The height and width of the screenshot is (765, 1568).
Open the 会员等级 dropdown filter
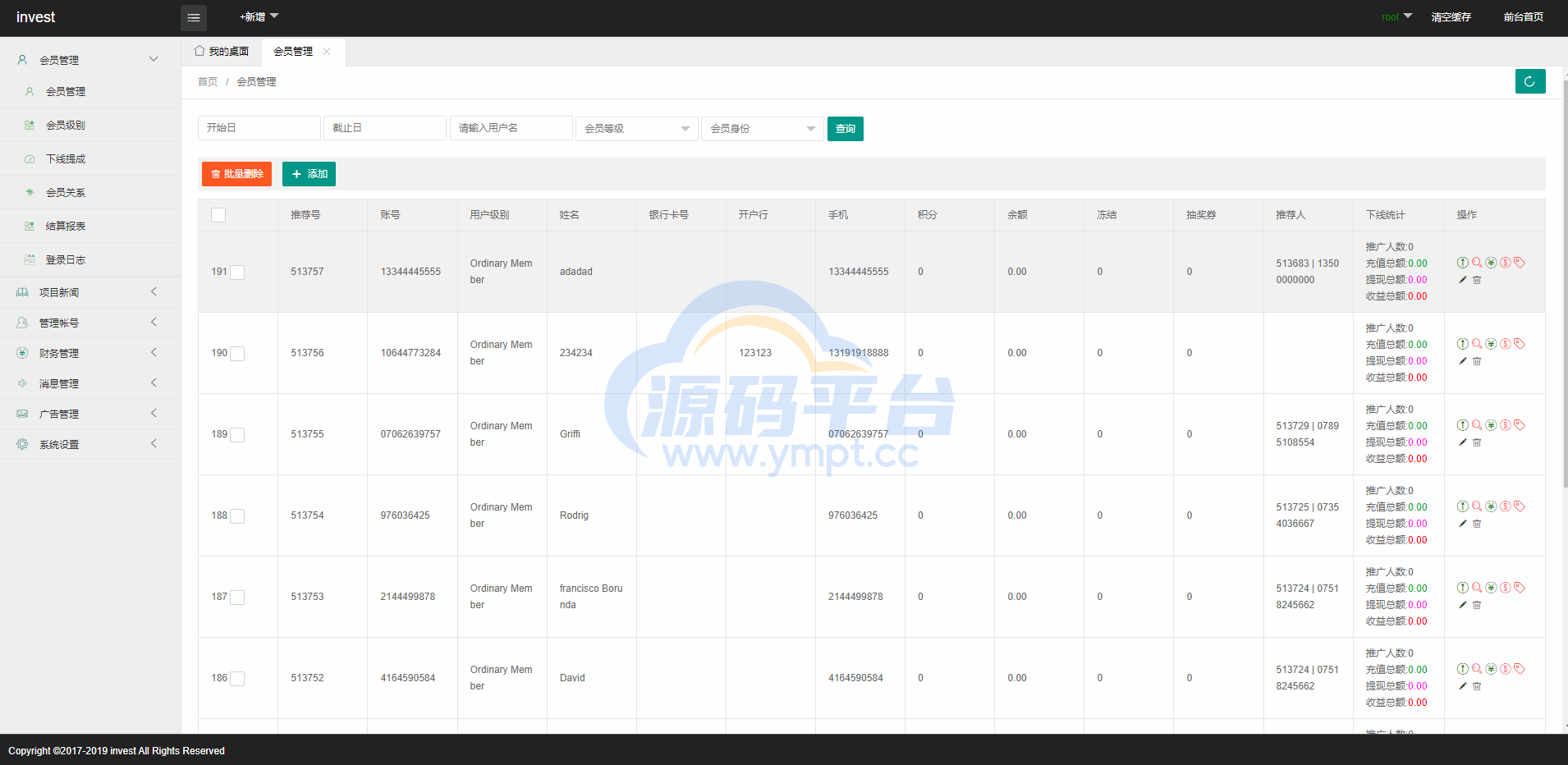[x=637, y=129]
